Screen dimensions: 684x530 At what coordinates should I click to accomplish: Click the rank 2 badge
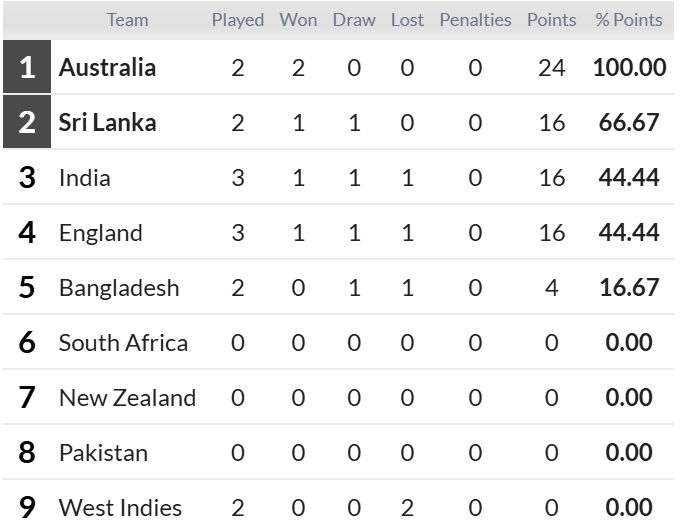point(27,122)
